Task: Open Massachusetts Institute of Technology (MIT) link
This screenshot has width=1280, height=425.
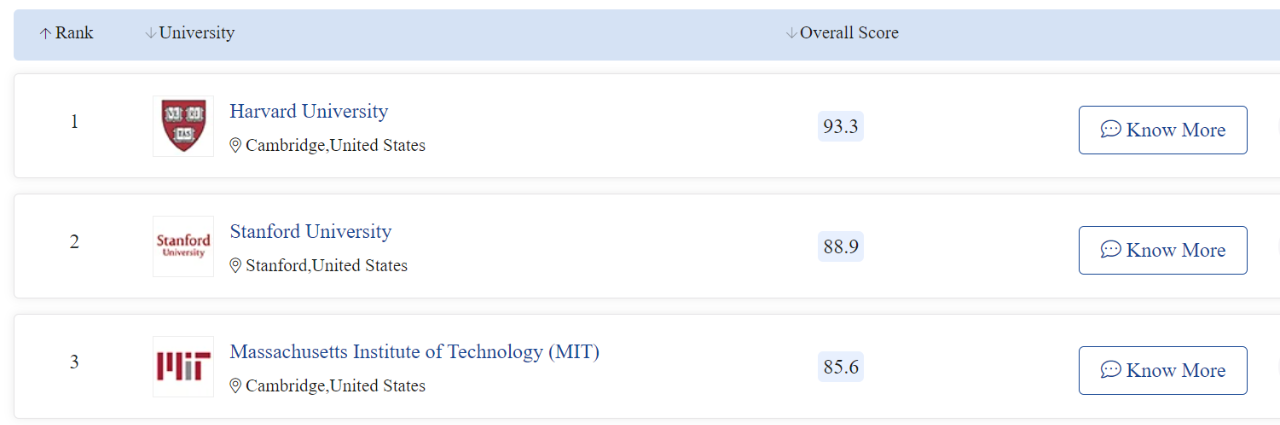Action: (415, 351)
